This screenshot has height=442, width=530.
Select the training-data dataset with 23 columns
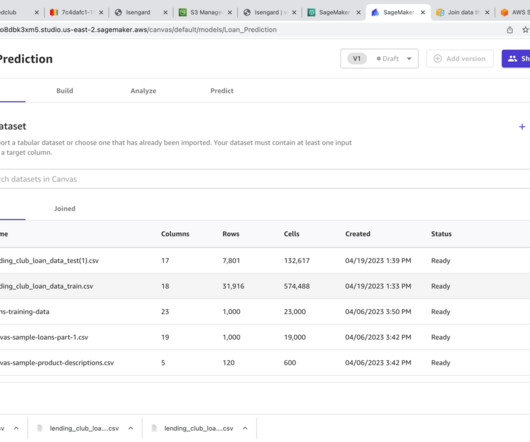click(x=265, y=312)
